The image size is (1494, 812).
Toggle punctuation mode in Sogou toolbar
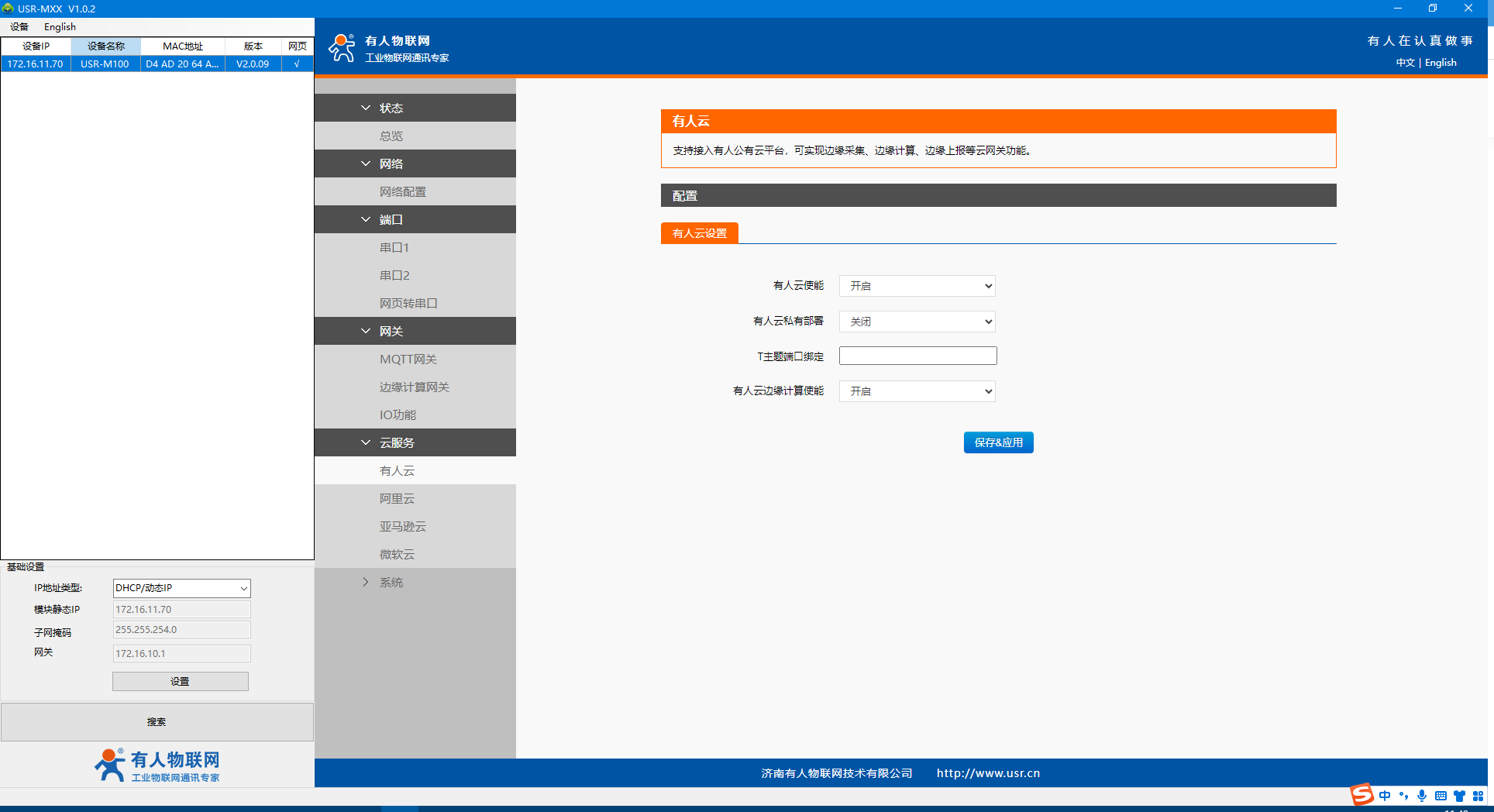(1403, 796)
